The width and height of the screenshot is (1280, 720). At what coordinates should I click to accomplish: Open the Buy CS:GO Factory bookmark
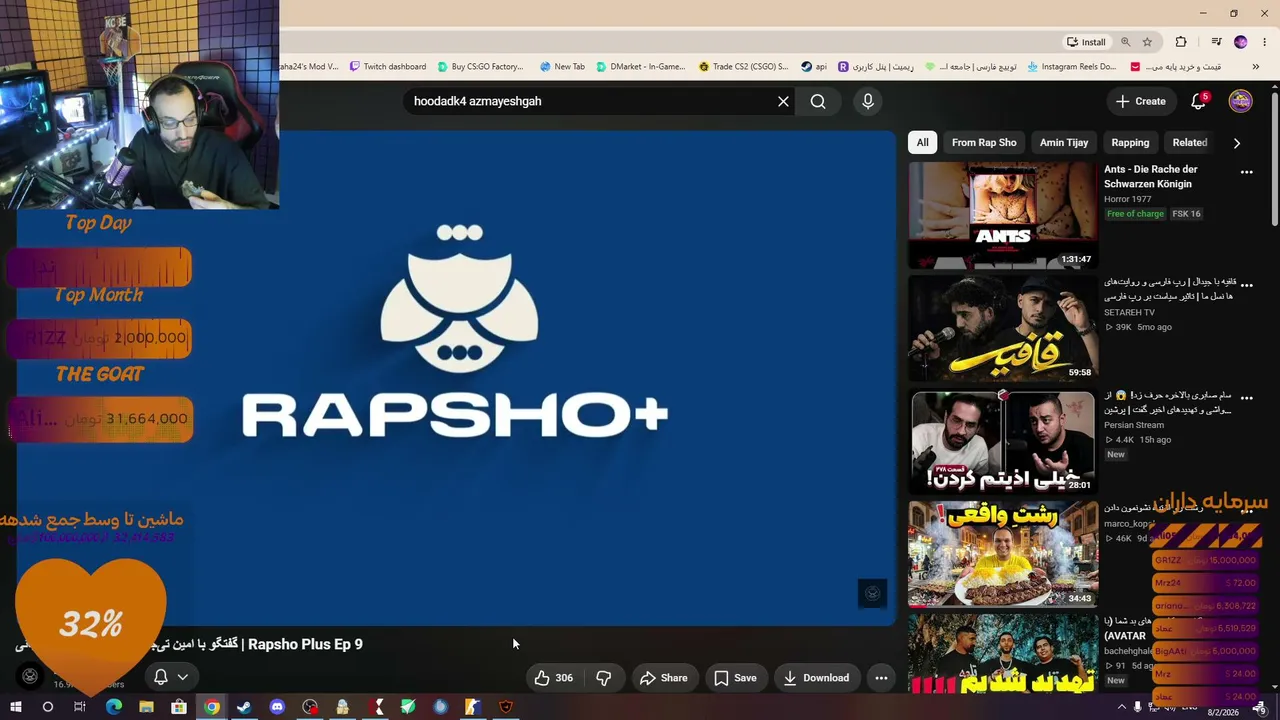479,67
